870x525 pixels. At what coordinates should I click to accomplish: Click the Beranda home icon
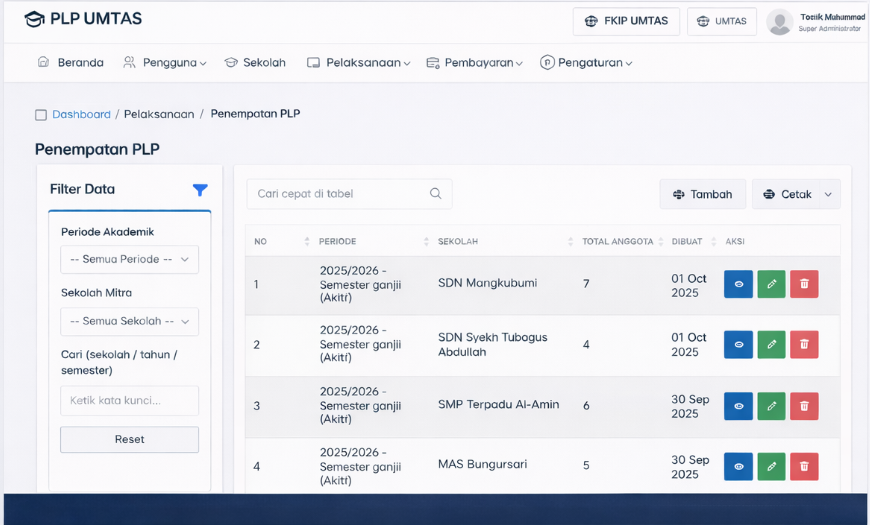[x=43, y=62]
